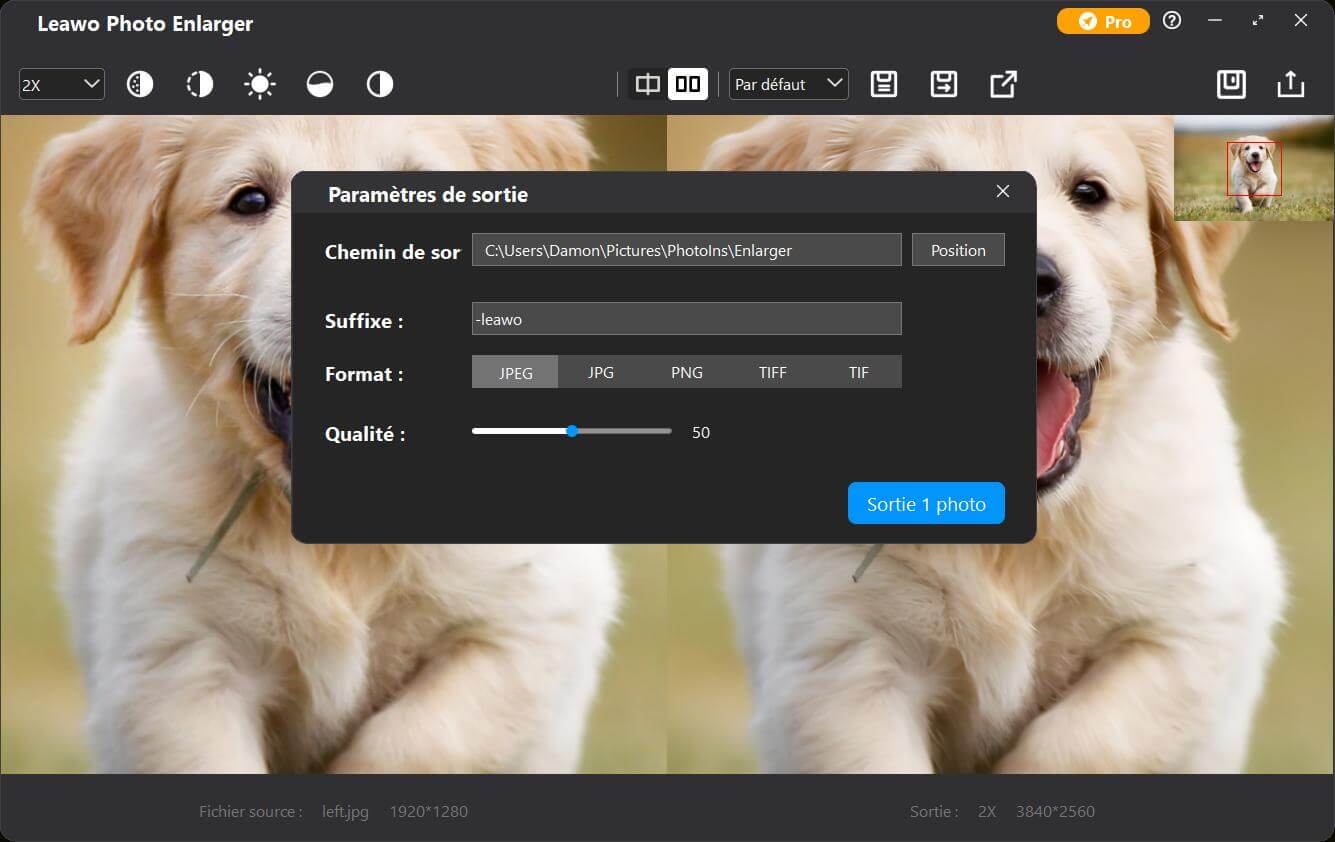
Task: Click the Suffixe text field
Action: coord(686,319)
